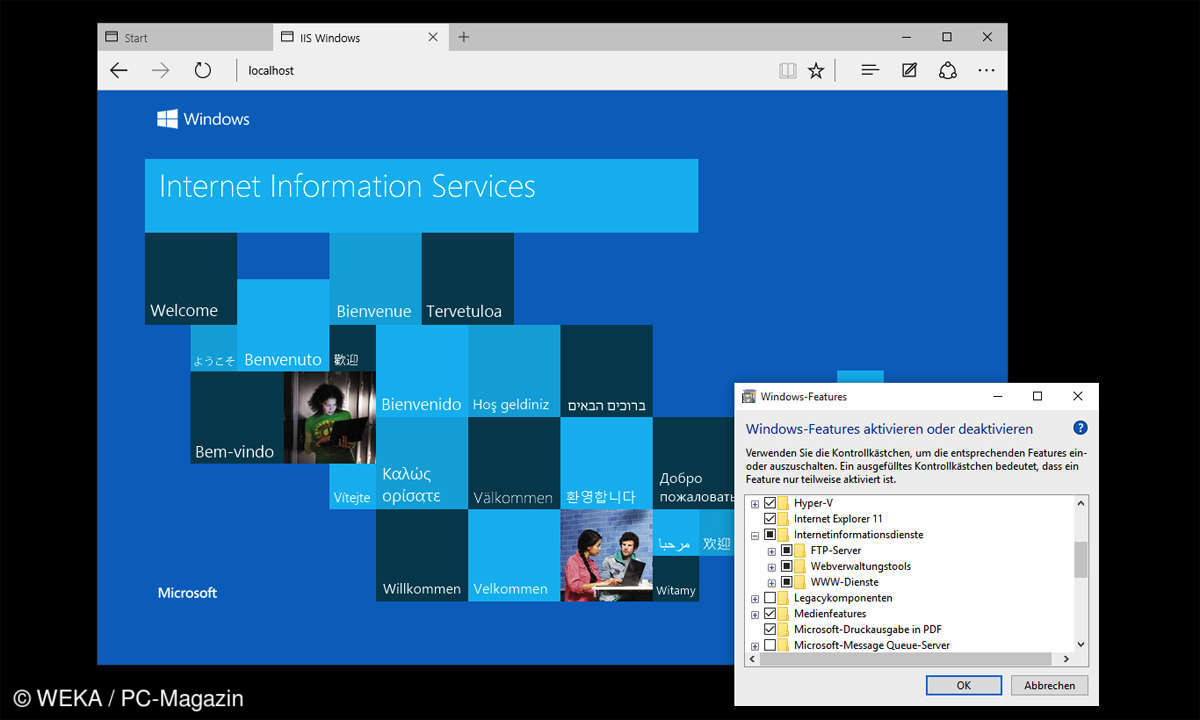The width and height of the screenshot is (1200, 720).
Task: Refresh the localhost page
Action: tap(203, 70)
